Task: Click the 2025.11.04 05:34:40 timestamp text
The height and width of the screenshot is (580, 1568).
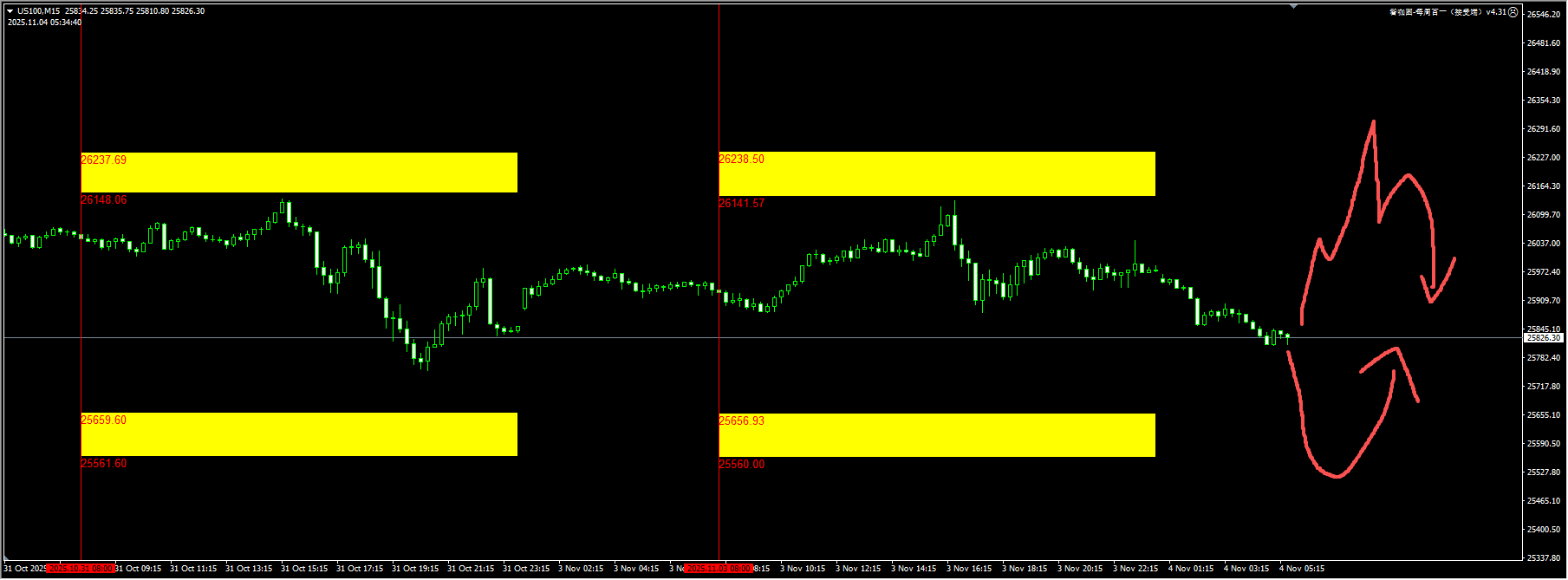Action: click(x=45, y=23)
